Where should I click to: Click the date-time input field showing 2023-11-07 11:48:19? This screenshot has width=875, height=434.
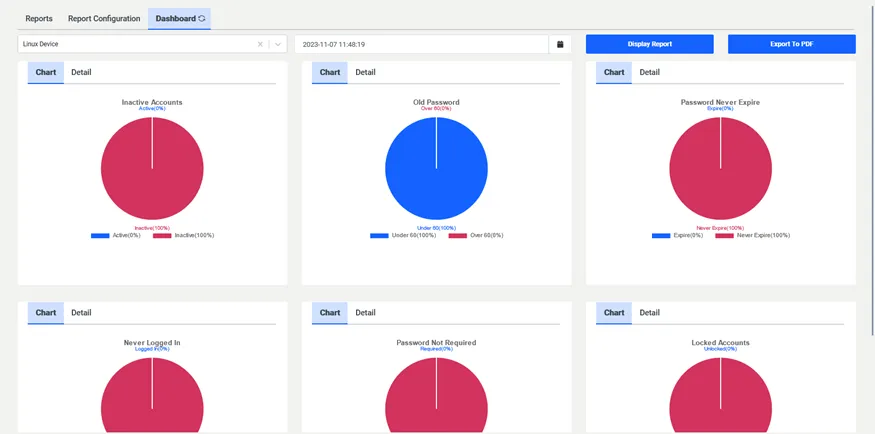pyautogui.click(x=421, y=44)
